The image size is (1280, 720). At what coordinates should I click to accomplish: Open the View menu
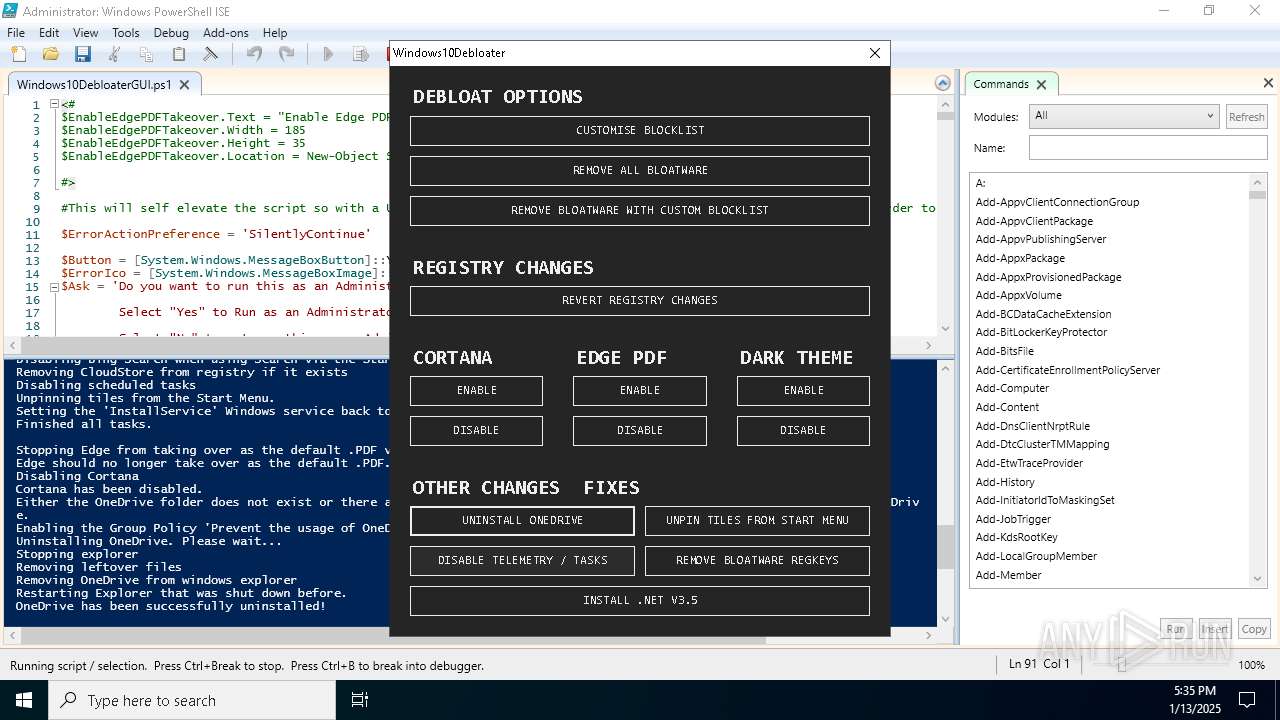86,33
